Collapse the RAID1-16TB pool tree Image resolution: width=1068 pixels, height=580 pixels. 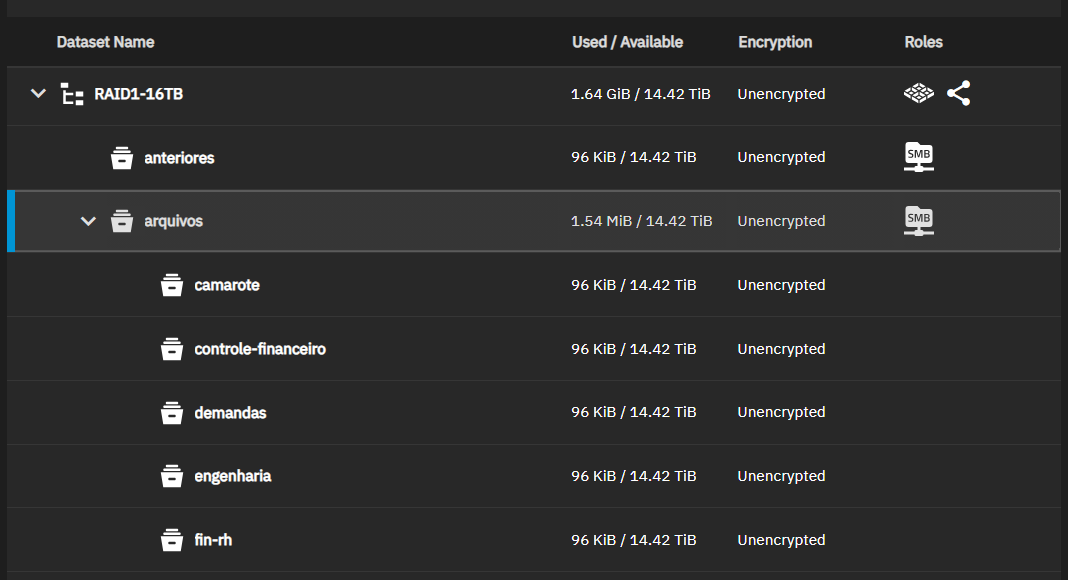38,93
